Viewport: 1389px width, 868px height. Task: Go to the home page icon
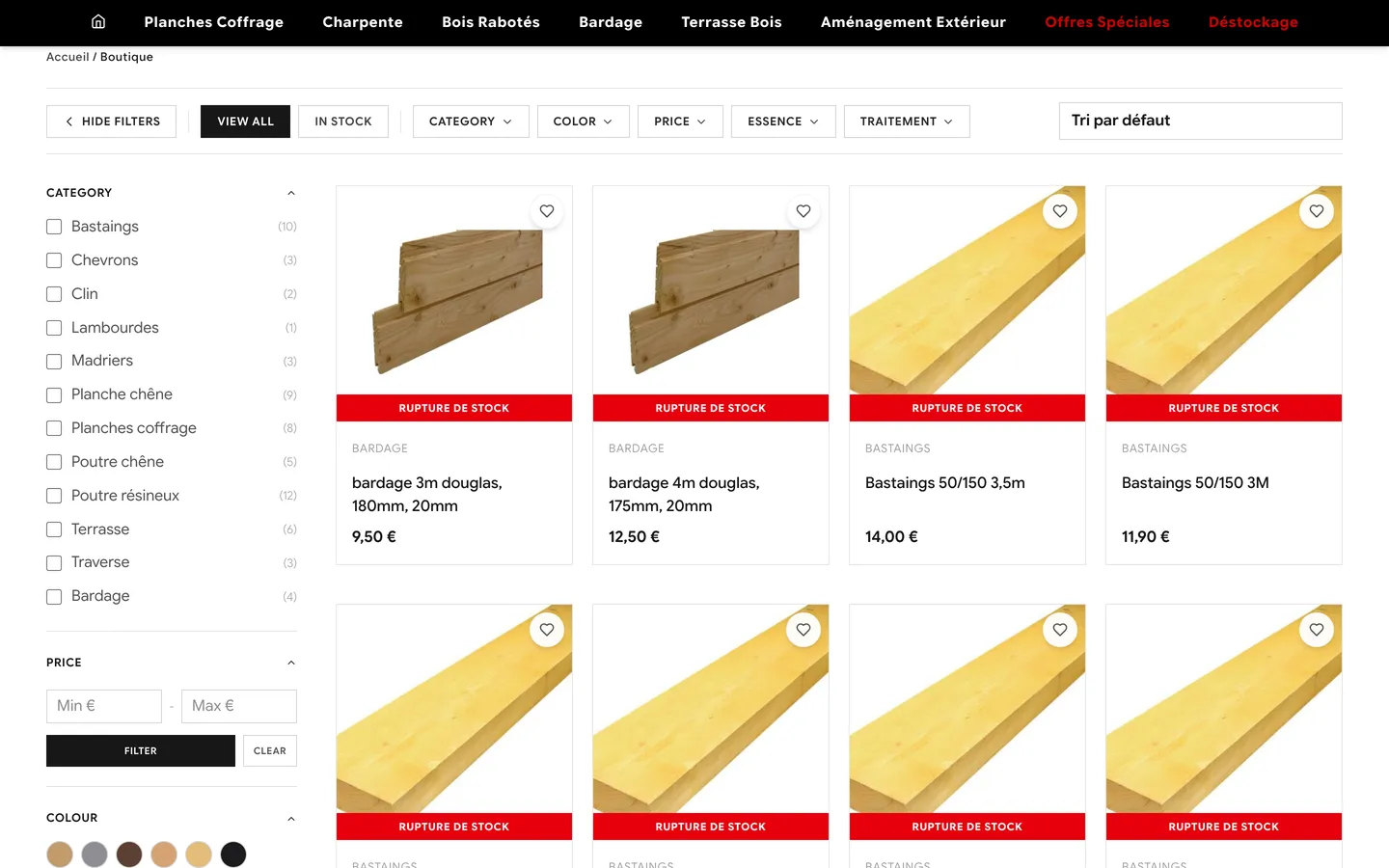(x=98, y=22)
